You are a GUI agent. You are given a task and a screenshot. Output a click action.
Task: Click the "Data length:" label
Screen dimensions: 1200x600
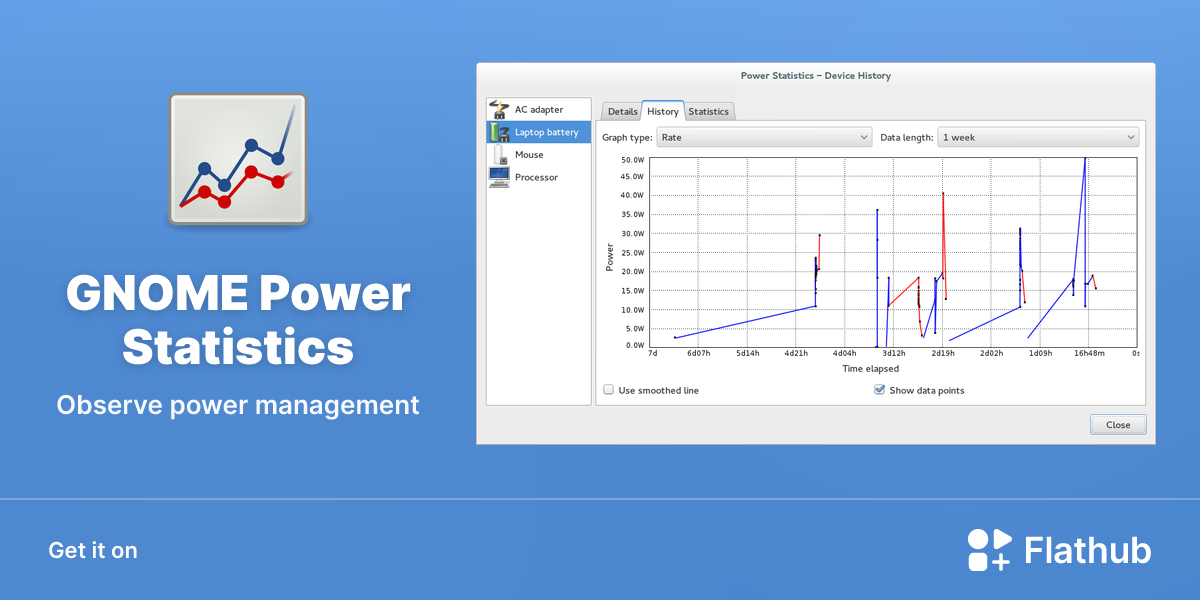click(907, 137)
